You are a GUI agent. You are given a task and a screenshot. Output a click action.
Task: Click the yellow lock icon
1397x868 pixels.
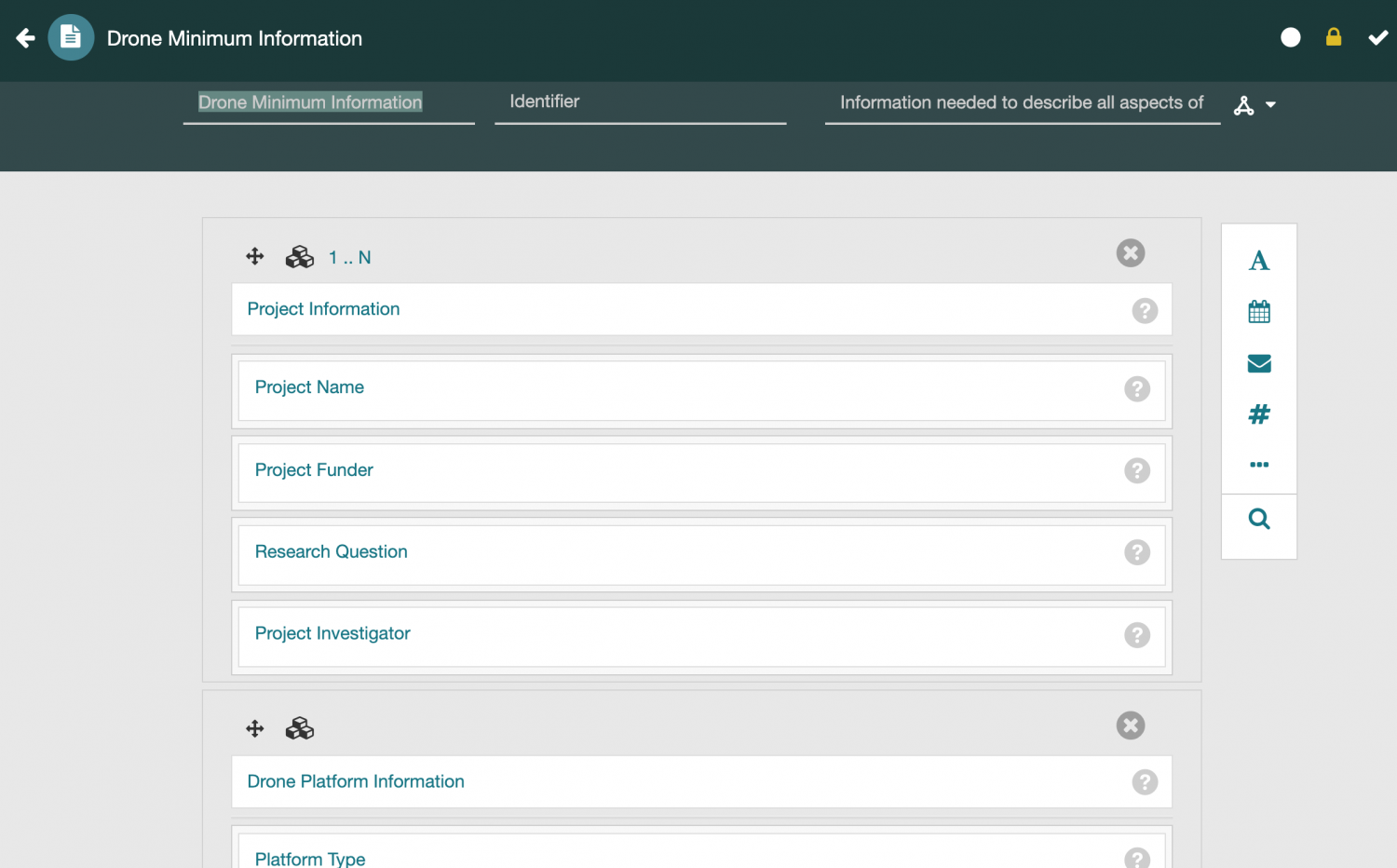point(1334,37)
